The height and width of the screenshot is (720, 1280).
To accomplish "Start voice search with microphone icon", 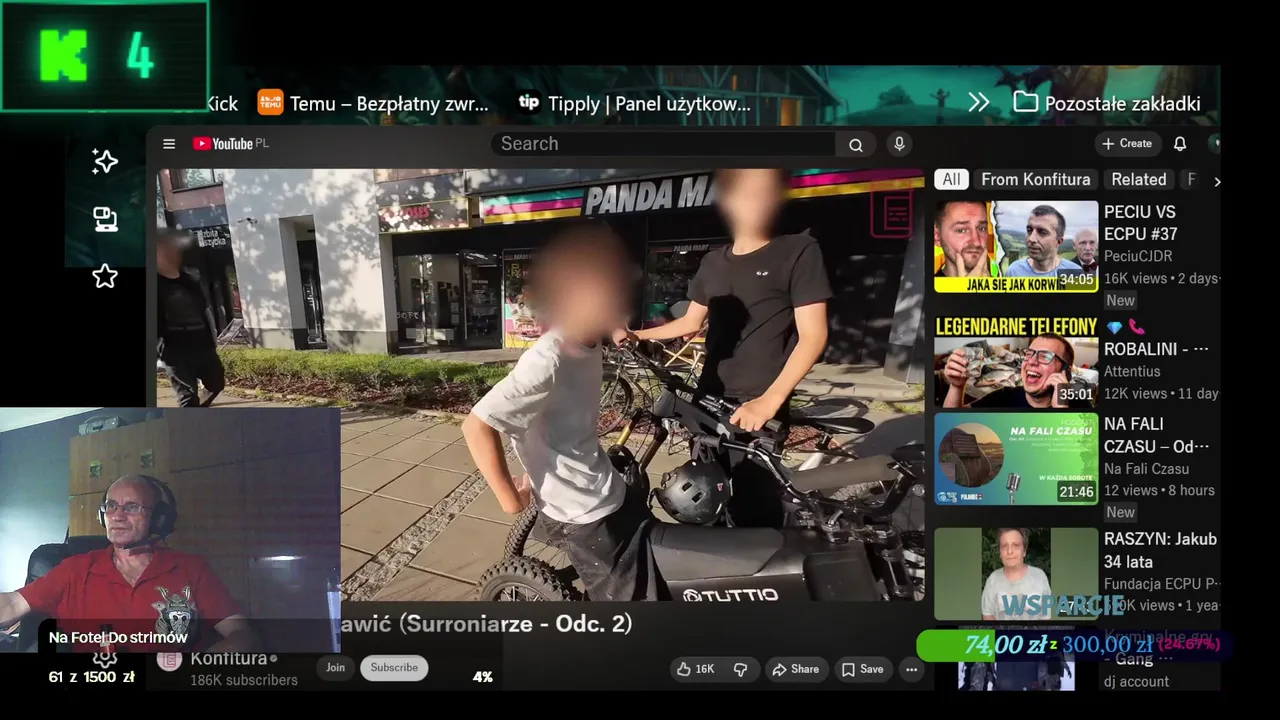I will (899, 144).
